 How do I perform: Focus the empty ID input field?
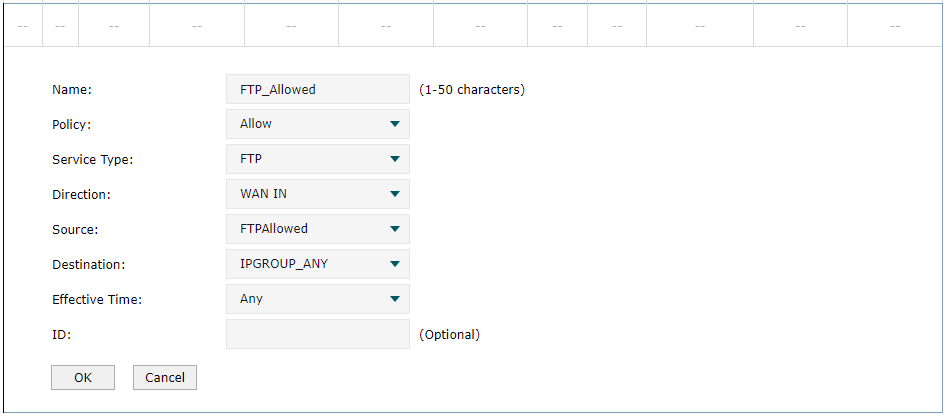(318, 334)
